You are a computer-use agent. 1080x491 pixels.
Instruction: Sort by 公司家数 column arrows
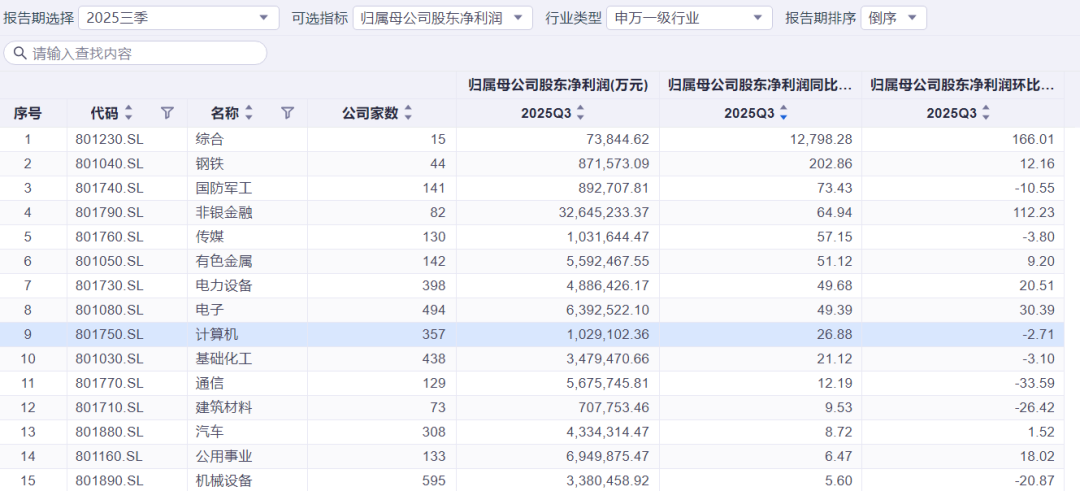point(408,114)
